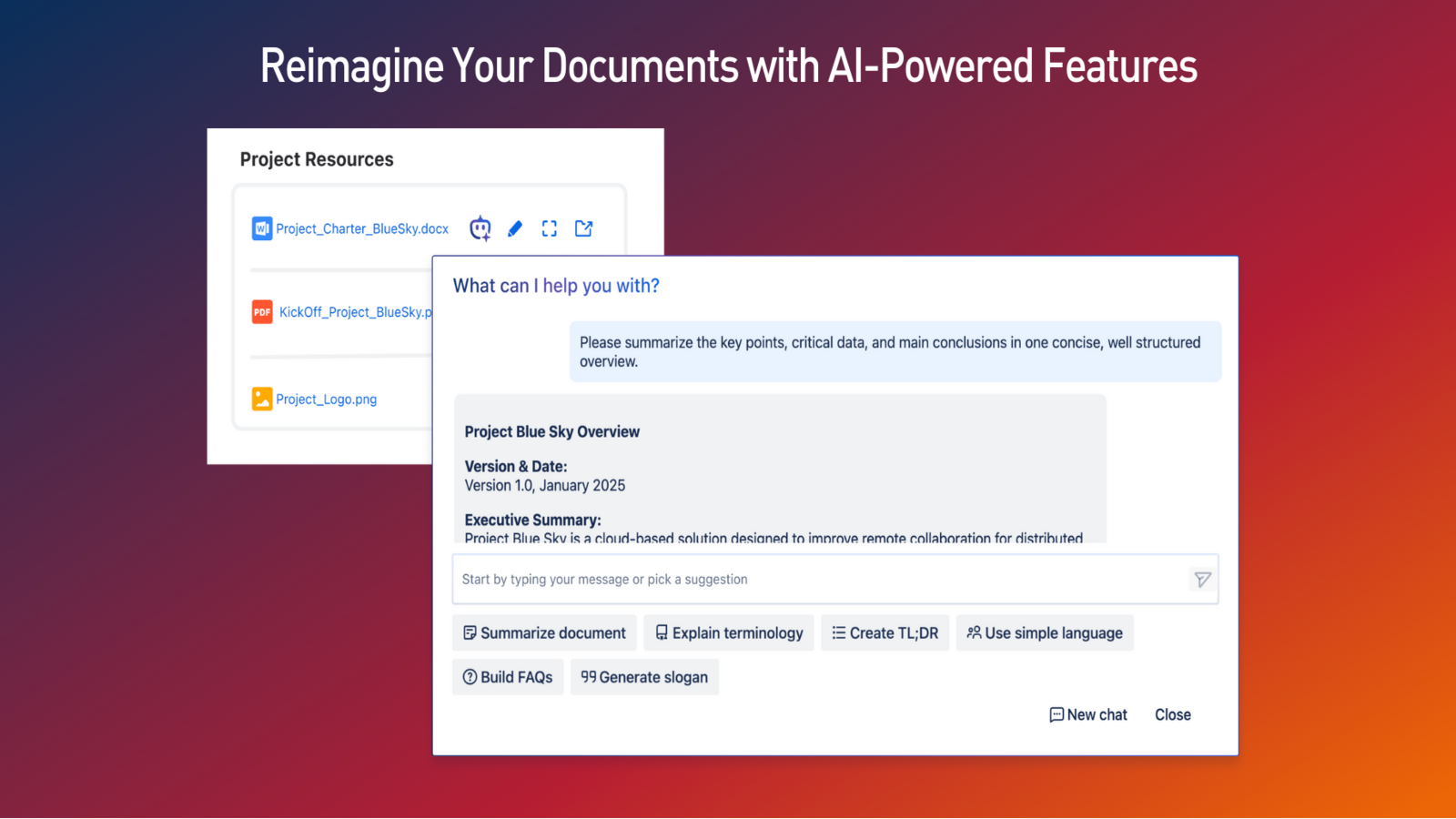Image resolution: width=1456 pixels, height=819 pixels.
Task: Click the Word document file icon
Action: 262,228
